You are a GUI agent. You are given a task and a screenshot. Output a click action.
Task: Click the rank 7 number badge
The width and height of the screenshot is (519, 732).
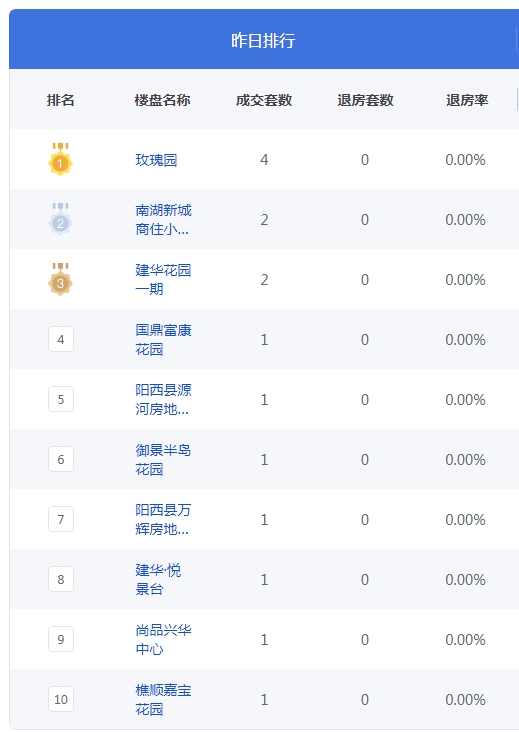coord(61,519)
